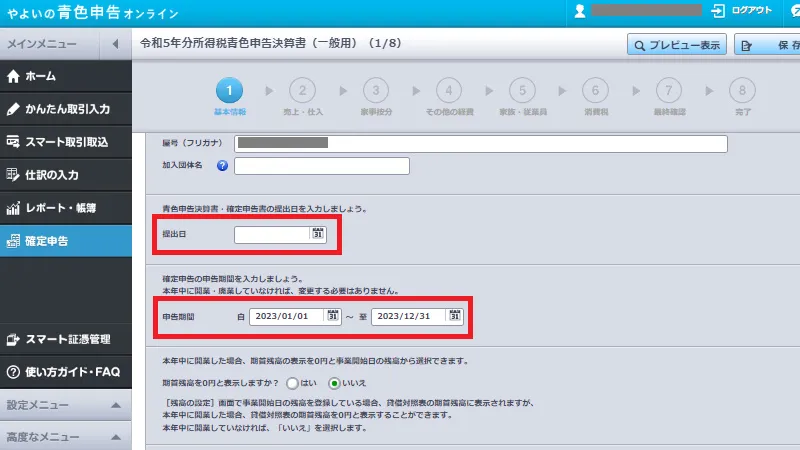Click the chart icon beside レポート・帳簿
This screenshot has width=800, height=450.
click(13, 208)
